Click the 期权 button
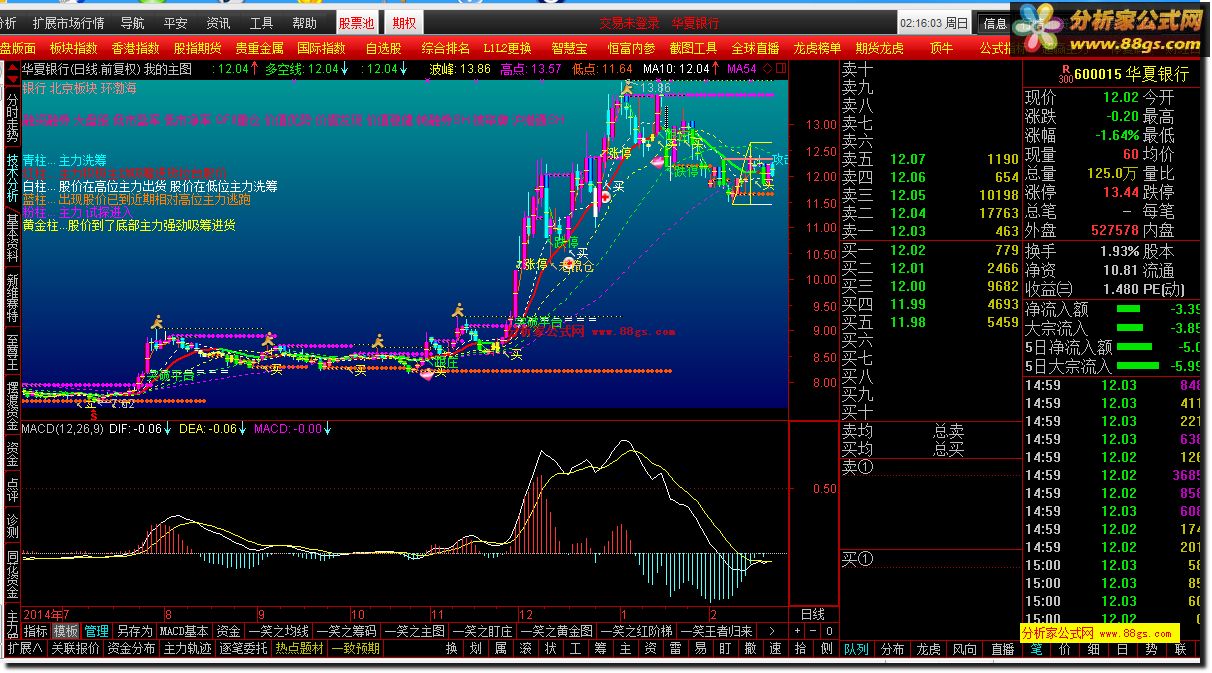Viewport: 1212px width, 673px height. point(405,23)
